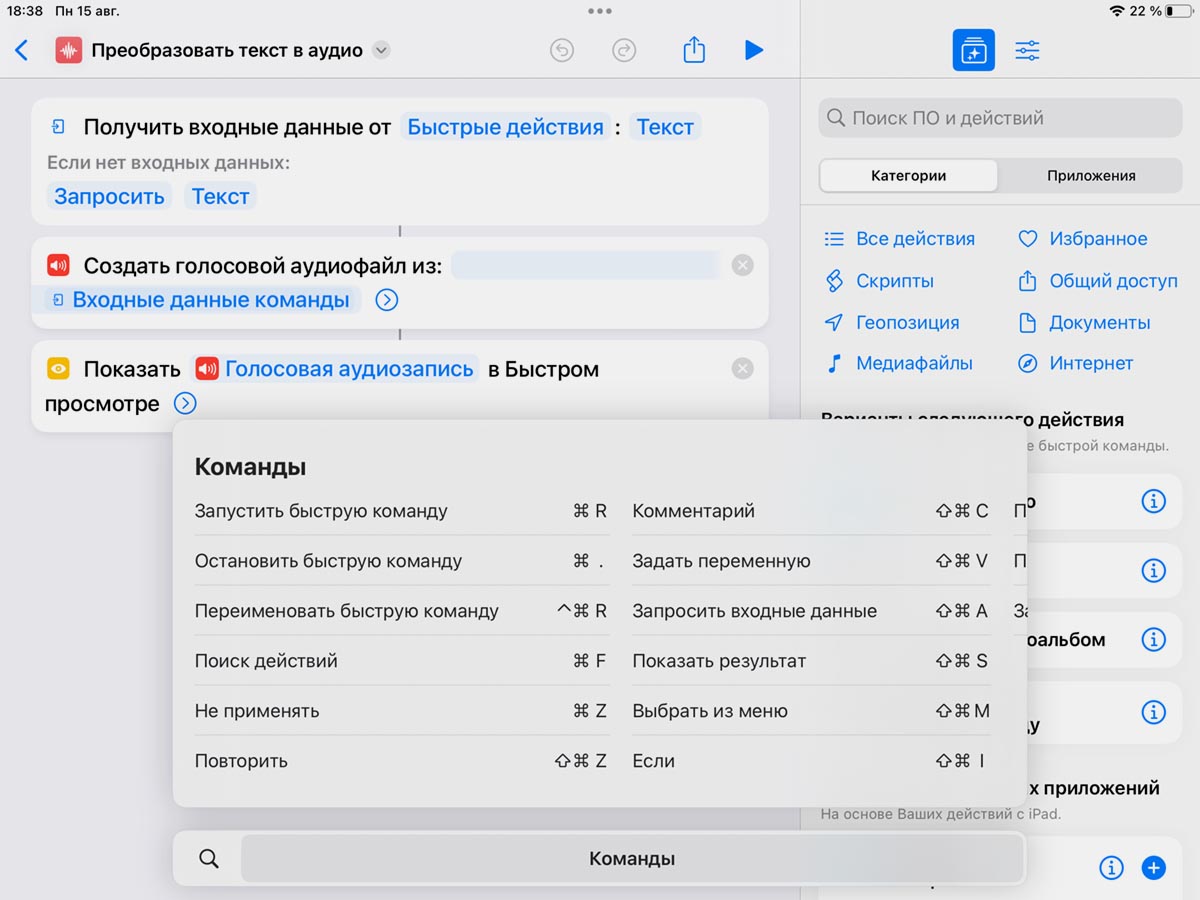Choose 'Переименовать быструю команду' menu item

[x=401, y=611]
